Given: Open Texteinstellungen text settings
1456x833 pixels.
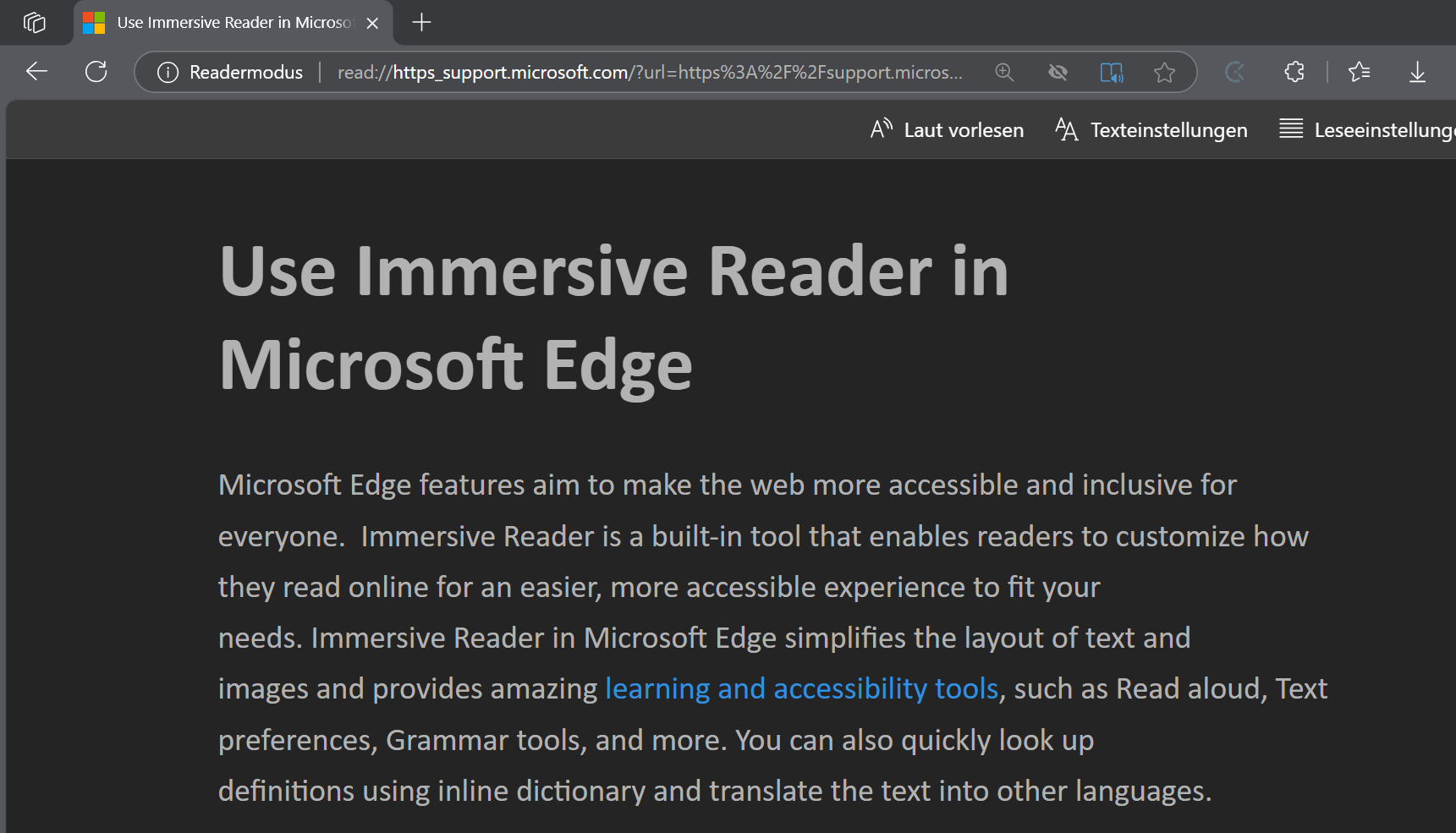Looking at the screenshot, I should coord(1151,129).
